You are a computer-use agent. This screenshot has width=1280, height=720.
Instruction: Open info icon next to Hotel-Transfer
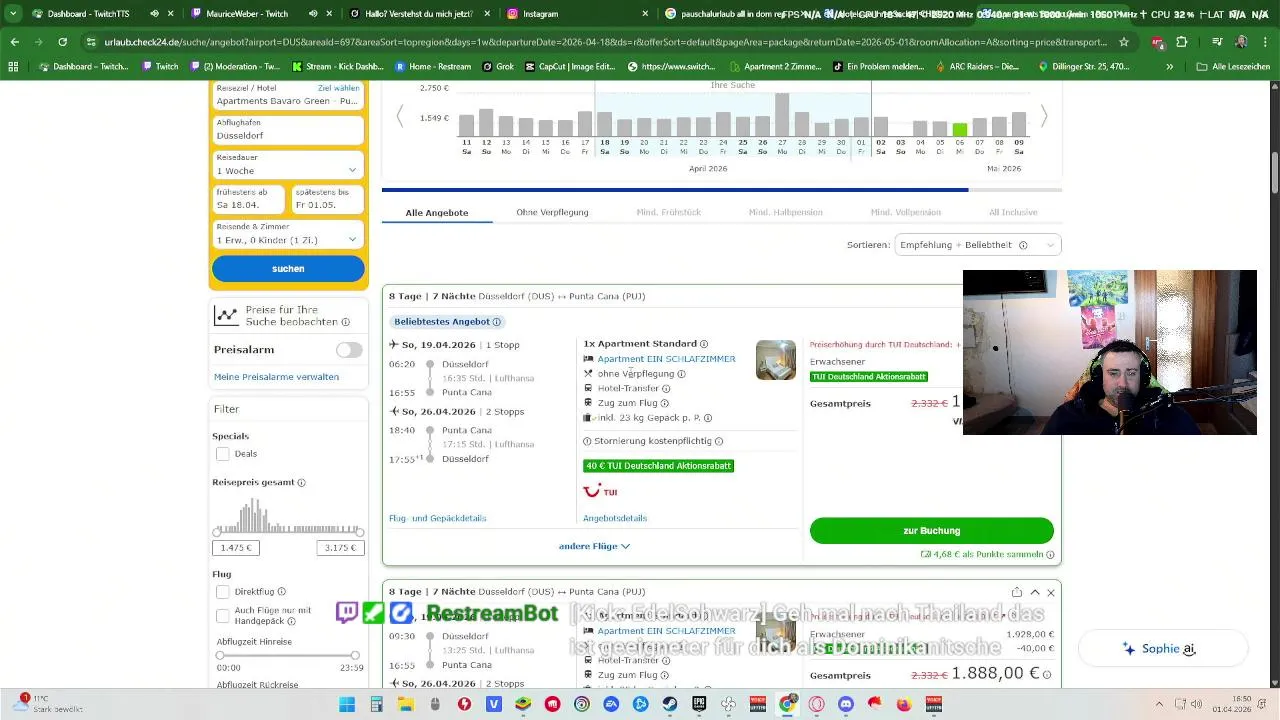click(666, 389)
